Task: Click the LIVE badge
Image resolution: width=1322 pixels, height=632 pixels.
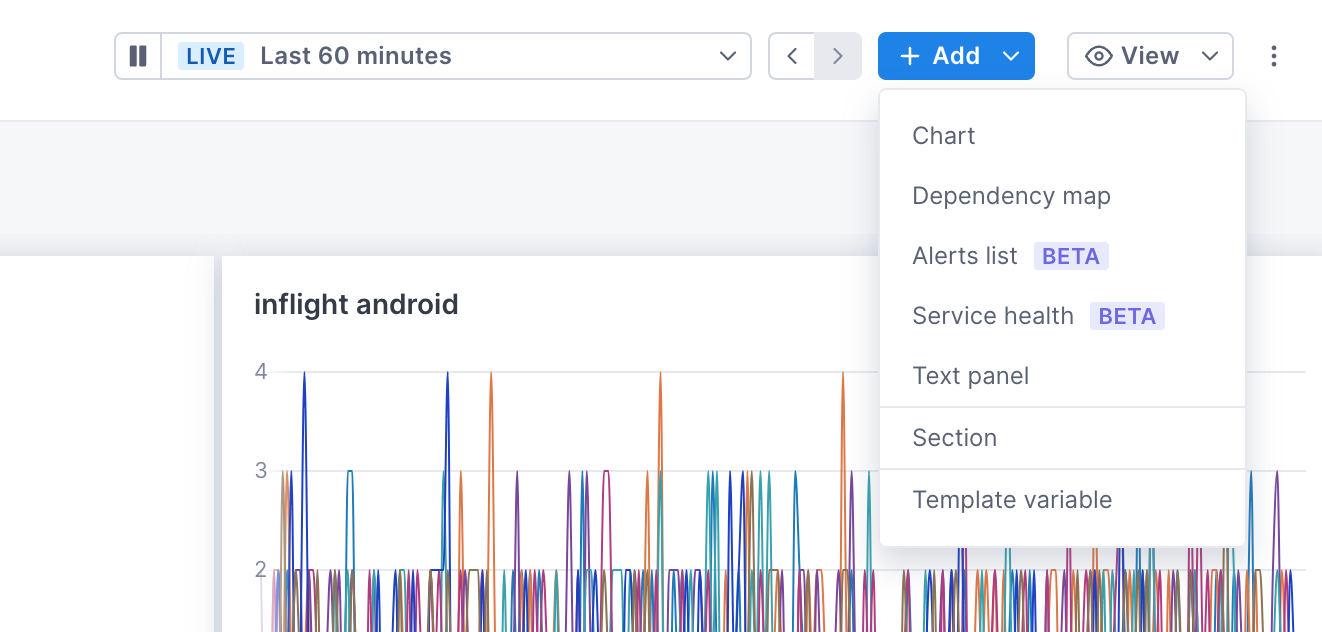Action: (x=211, y=56)
